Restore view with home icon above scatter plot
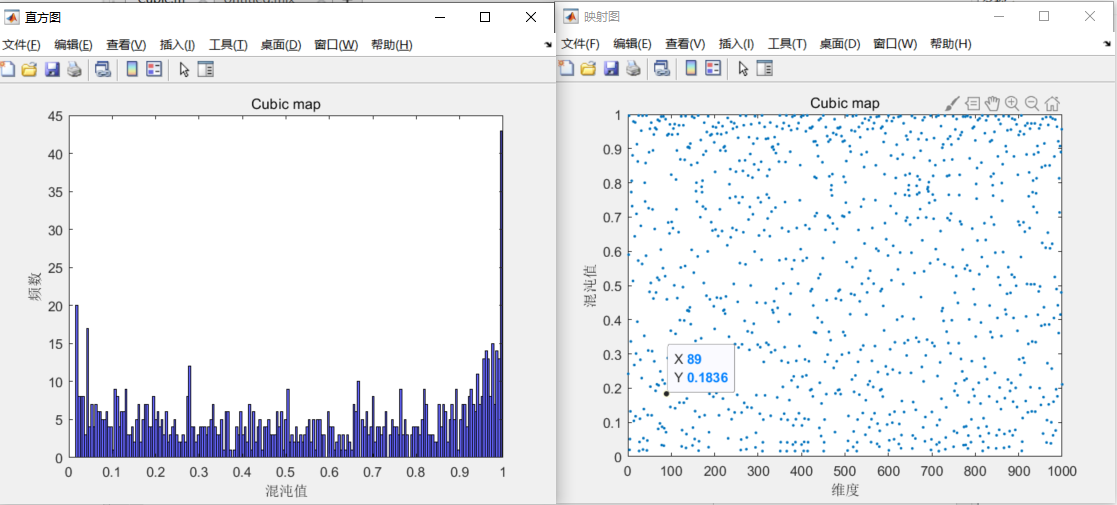 pos(1051,104)
